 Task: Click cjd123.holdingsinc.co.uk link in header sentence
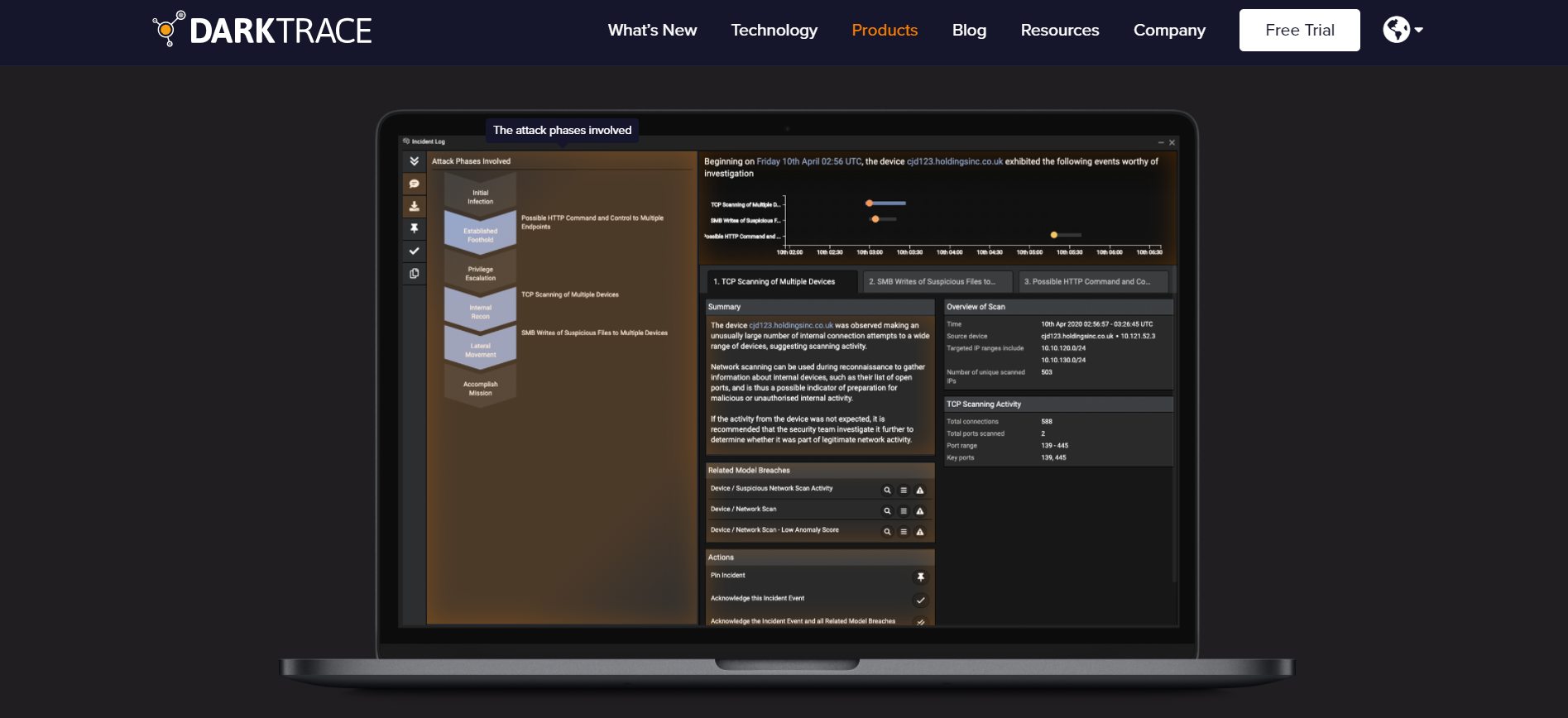[955, 161]
